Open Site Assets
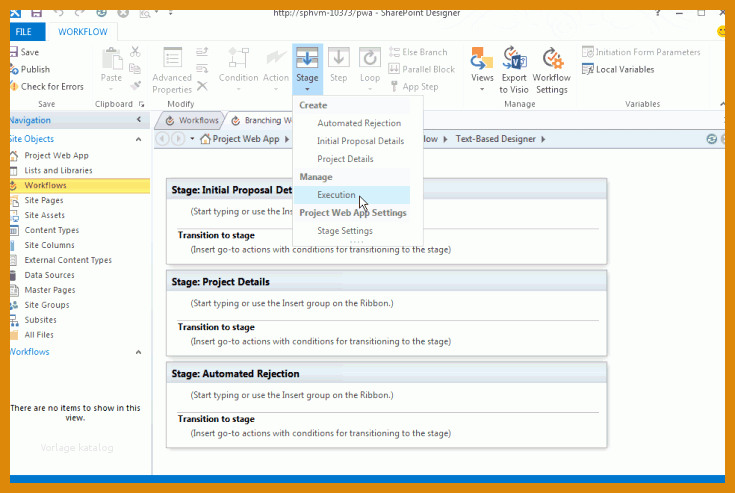735x493 pixels. pyautogui.click(x=45, y=216)
